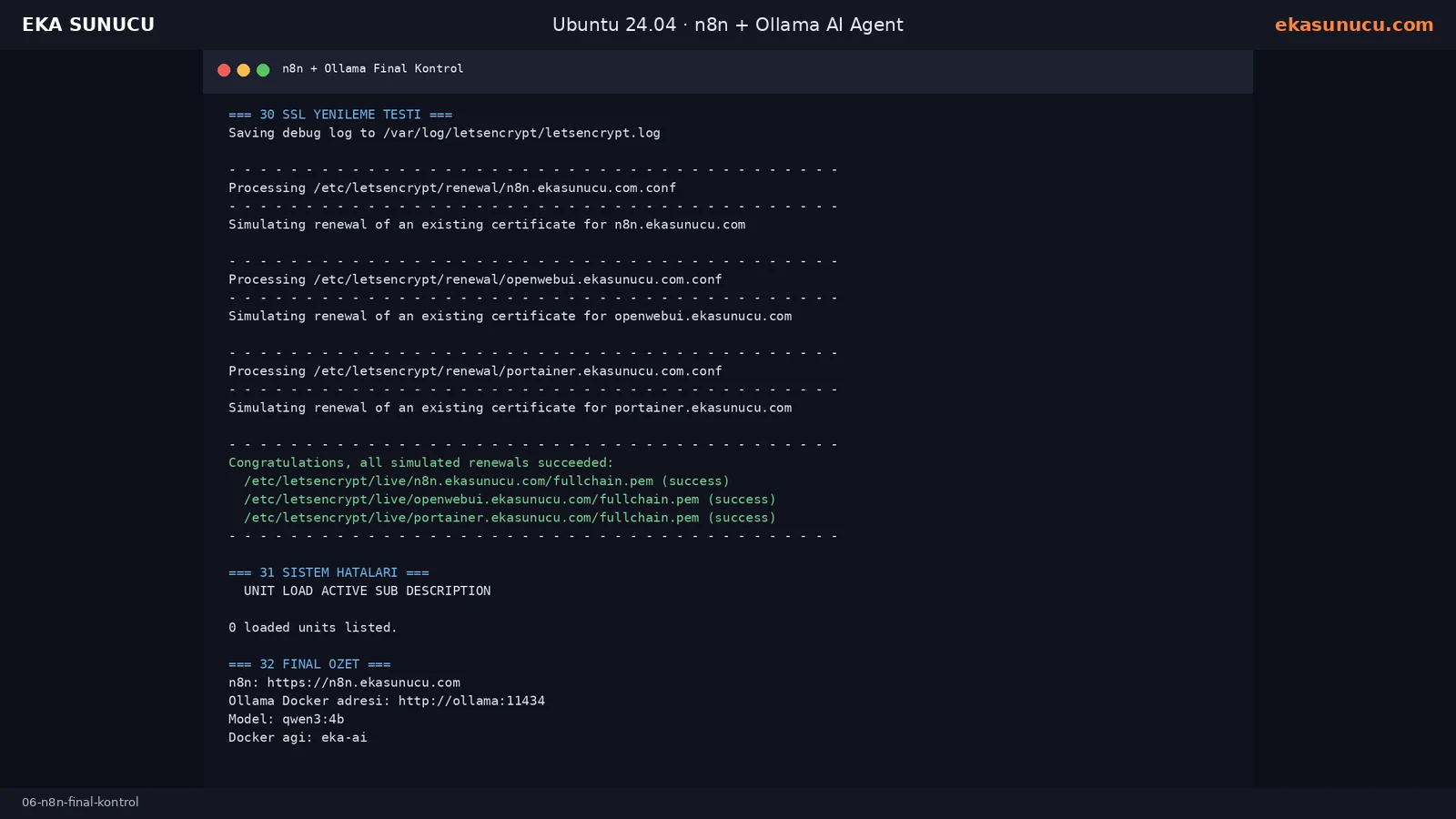This screenshot has height=819, width=1456.
Task: Click the red close dot of terminal window
Action: (x=224, y=70)
